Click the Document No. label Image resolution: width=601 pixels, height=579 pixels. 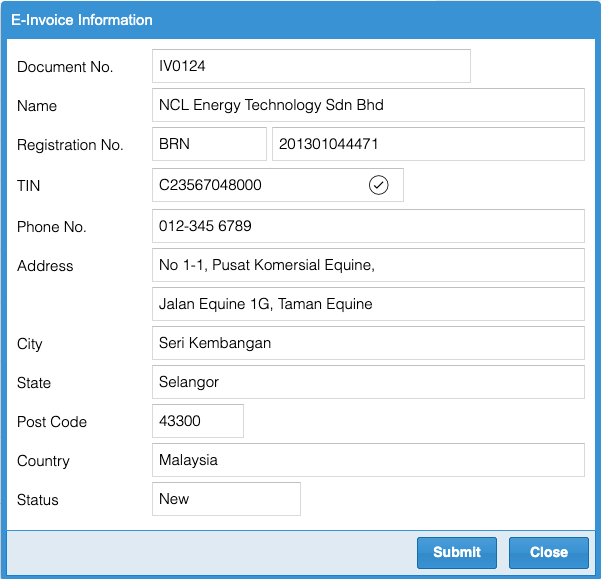coord(65,67)
